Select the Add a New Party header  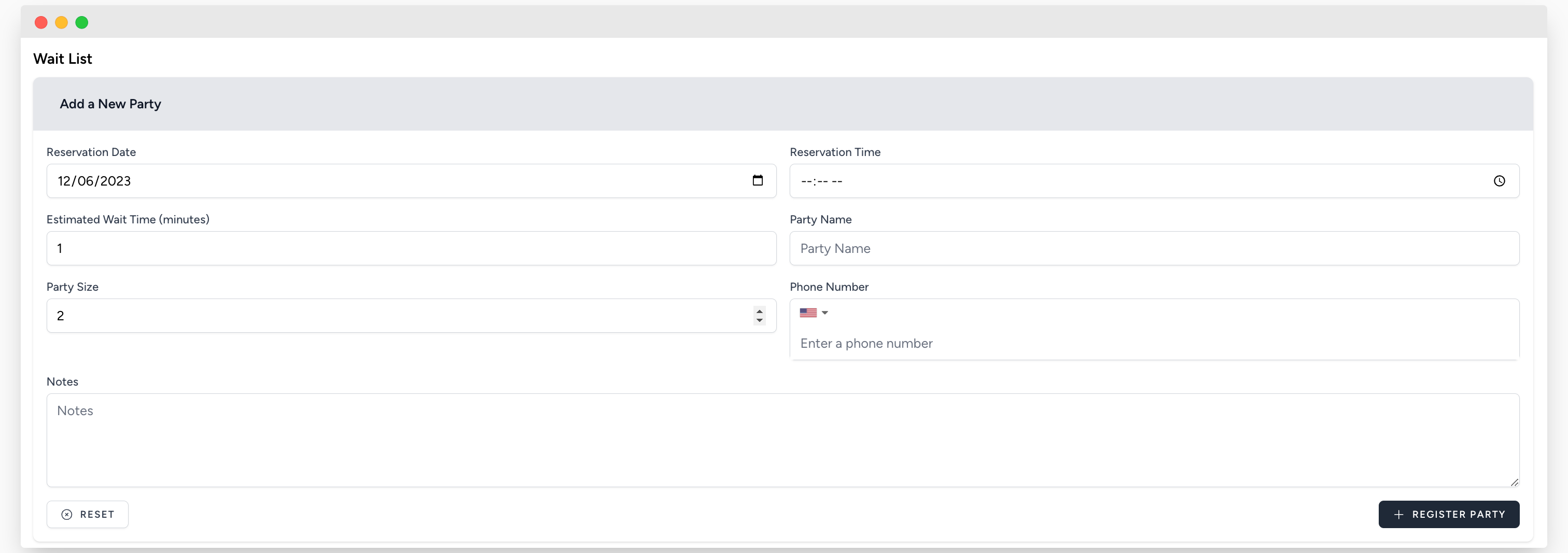(110, 104)
